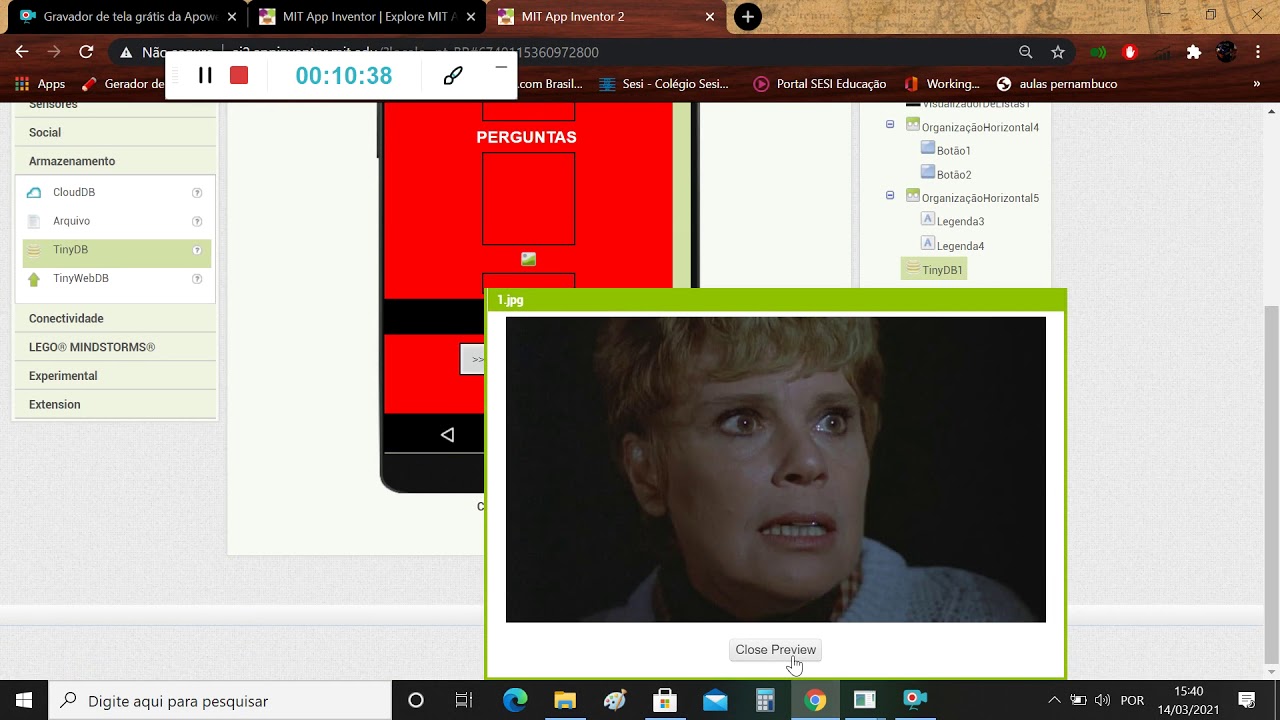Image resolution: width=1280 pixels, height=720 pixels.
Task: Close the Gravador de tela grátis tab
Action: (232, 17)
